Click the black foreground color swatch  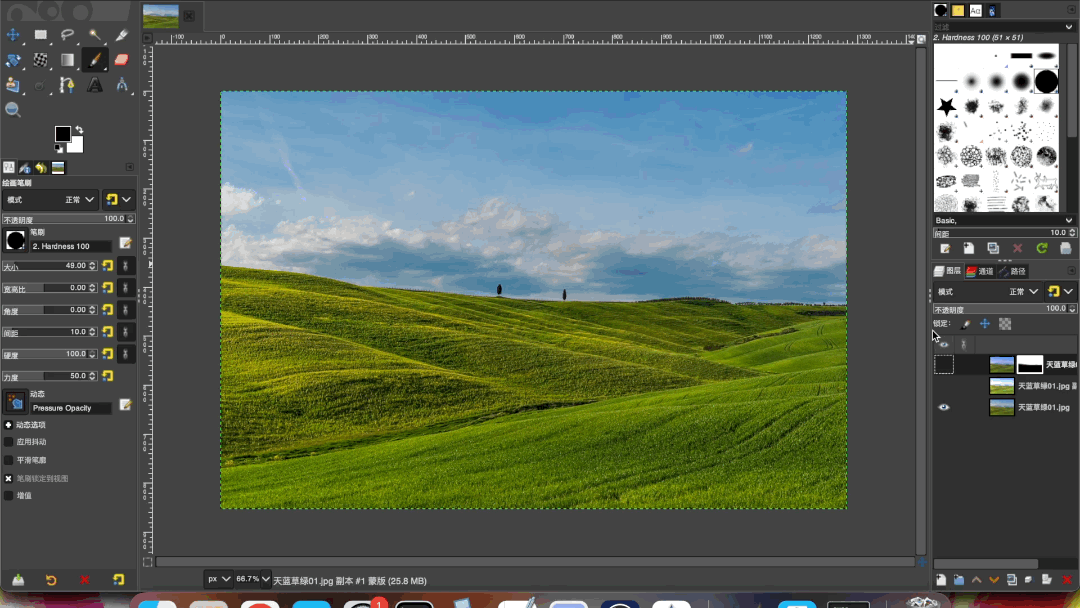click(x=63, y=134)
